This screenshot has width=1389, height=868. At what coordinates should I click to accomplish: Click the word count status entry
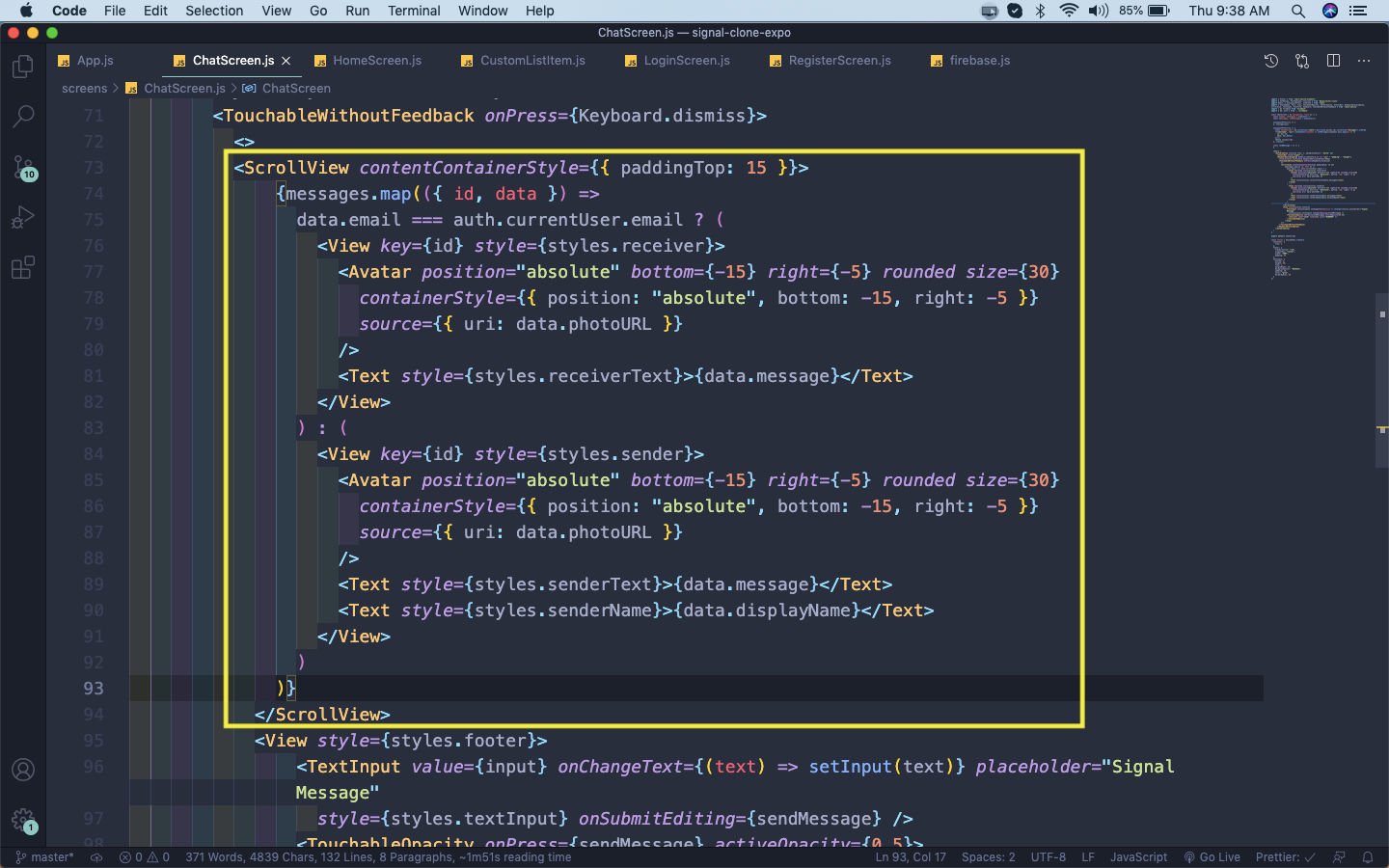[378, 857]
